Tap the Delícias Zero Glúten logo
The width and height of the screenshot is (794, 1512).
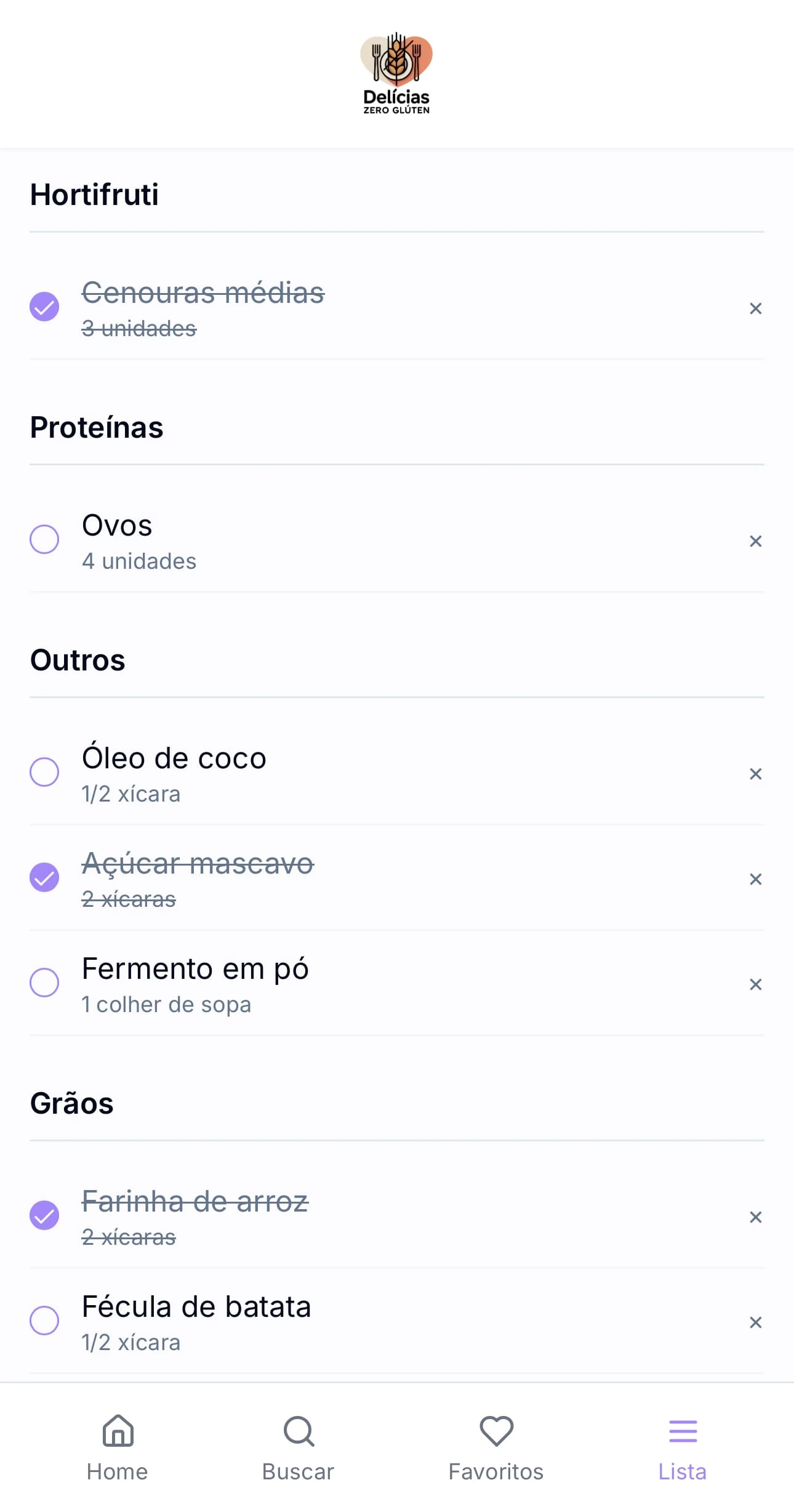[396, 74]
